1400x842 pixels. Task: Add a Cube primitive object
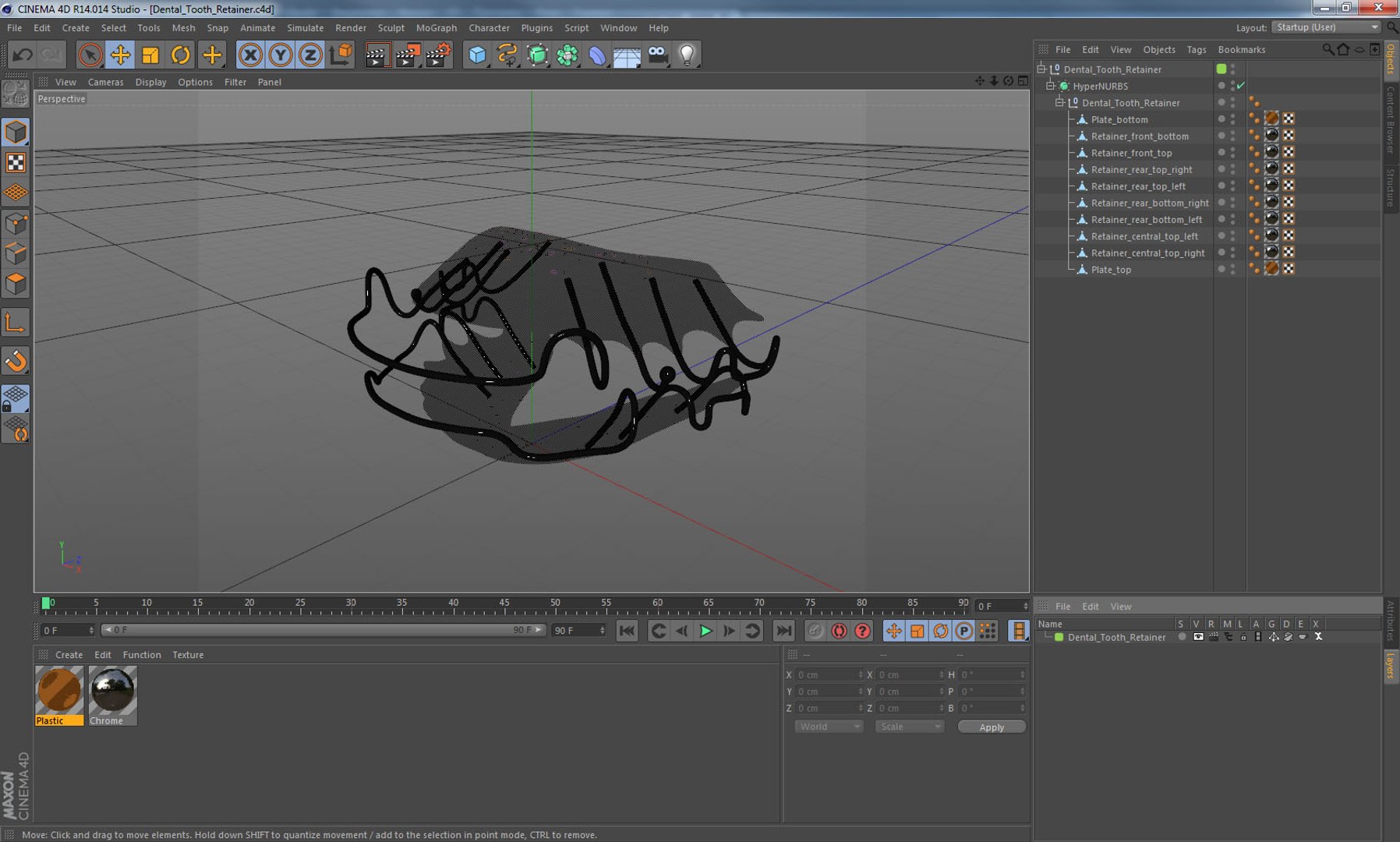pos(477,55)
